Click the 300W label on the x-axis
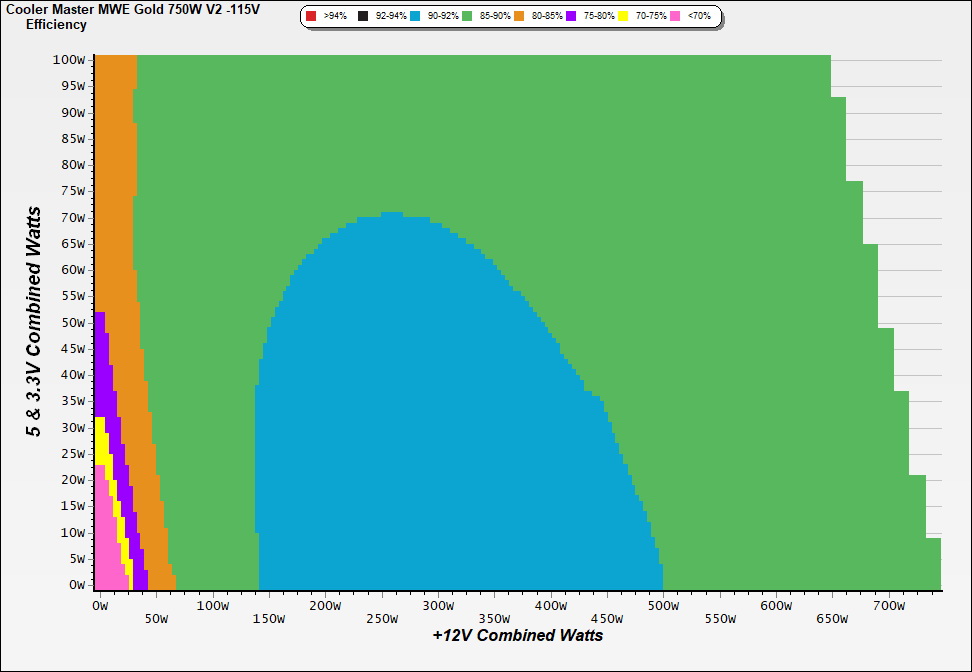 click(438, 606)
